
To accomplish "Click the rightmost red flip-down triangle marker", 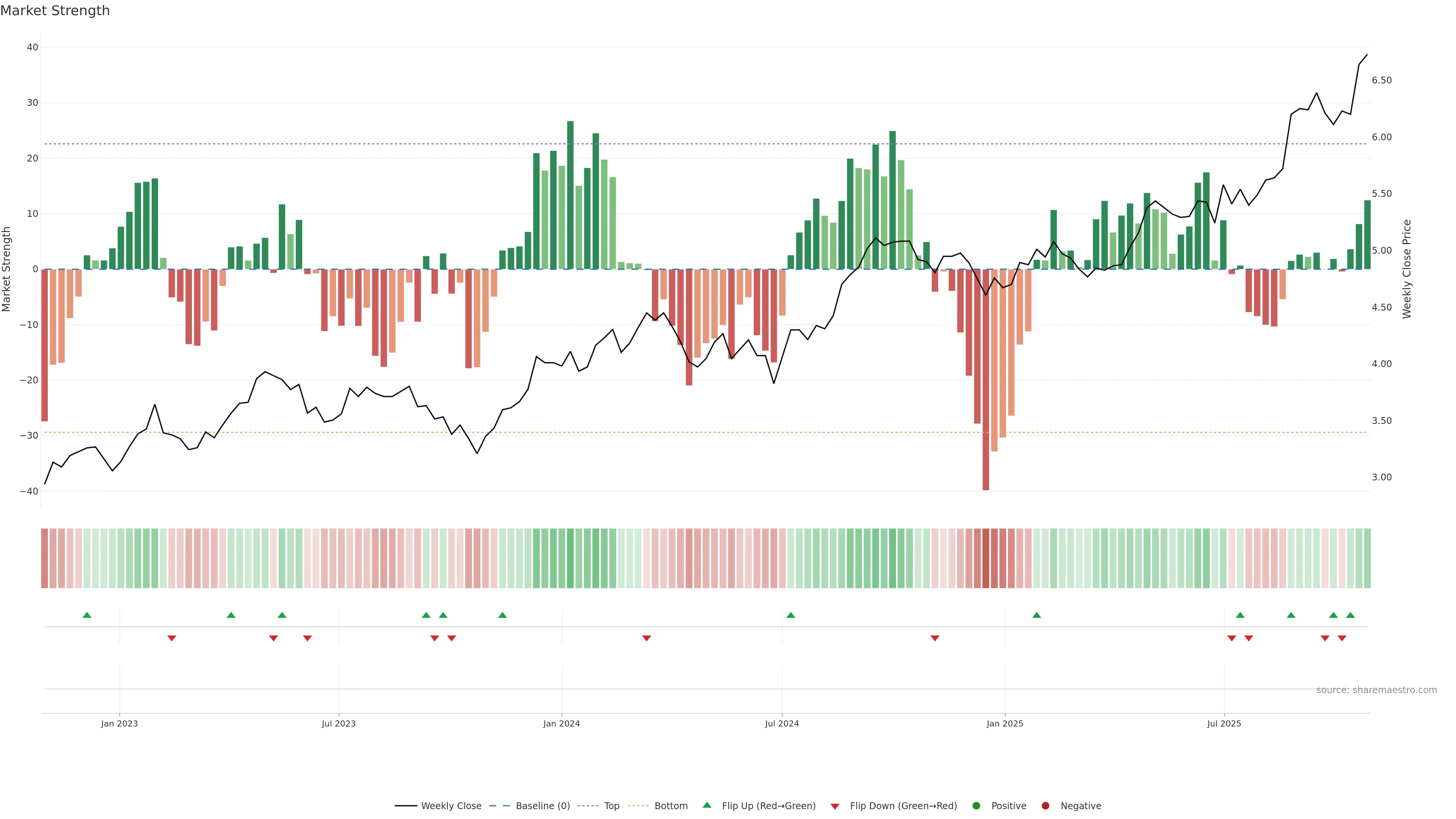I will [x=1342, y=638].
